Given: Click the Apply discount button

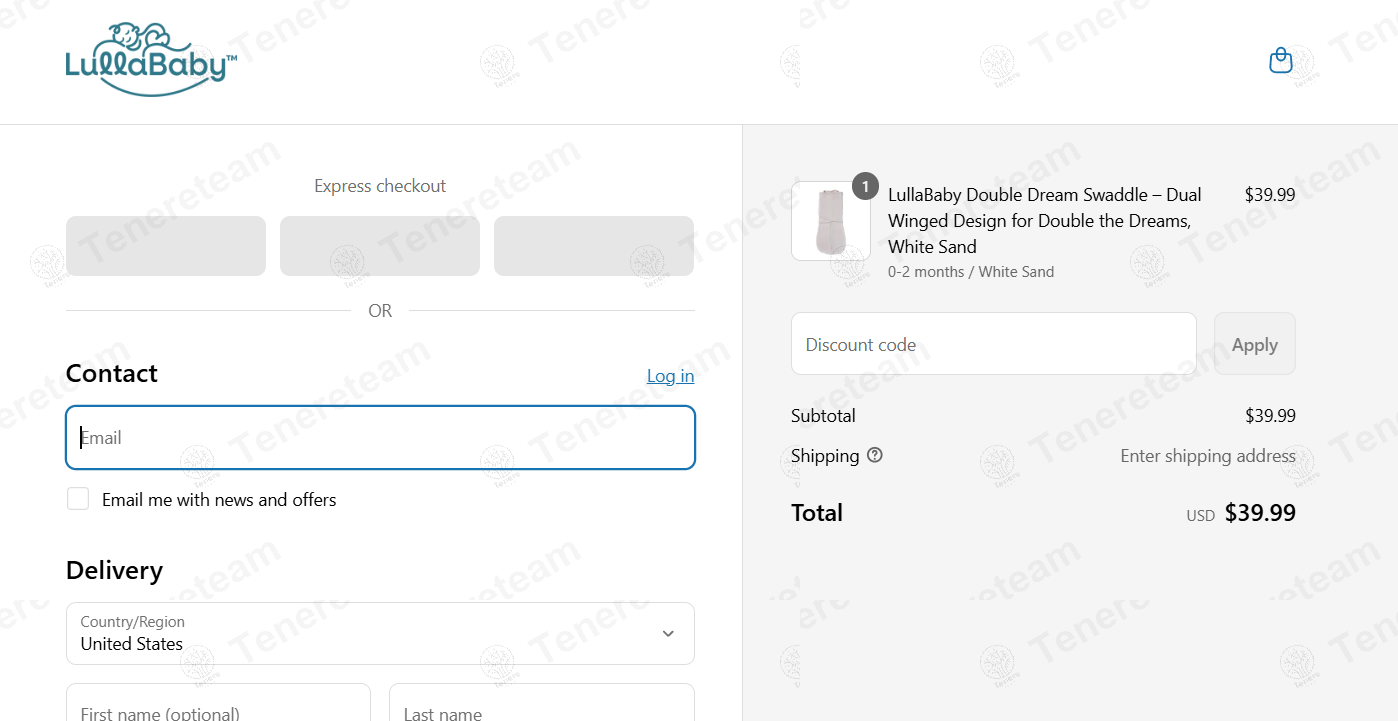Looking at the screenshot, I should coord(1255,344).
